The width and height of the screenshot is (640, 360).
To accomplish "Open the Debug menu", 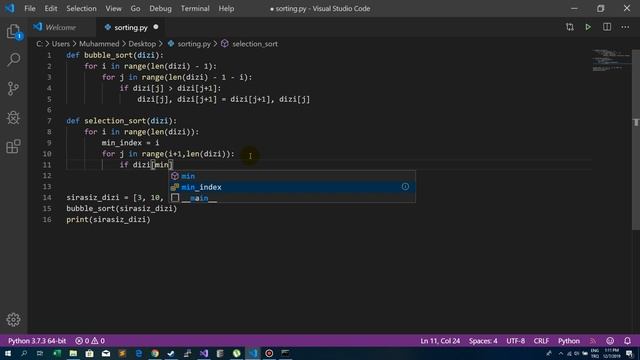I will [x=160, y=8].
